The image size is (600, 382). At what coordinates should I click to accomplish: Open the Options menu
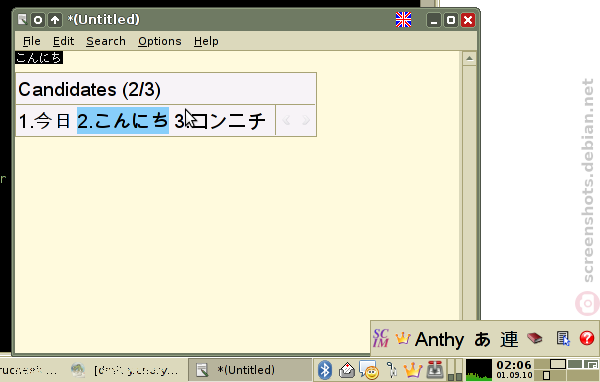[160, 41]
